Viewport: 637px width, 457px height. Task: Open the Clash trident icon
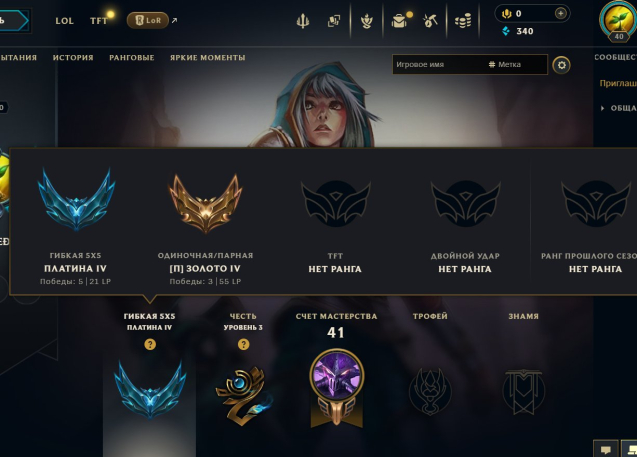click(303, 21)
